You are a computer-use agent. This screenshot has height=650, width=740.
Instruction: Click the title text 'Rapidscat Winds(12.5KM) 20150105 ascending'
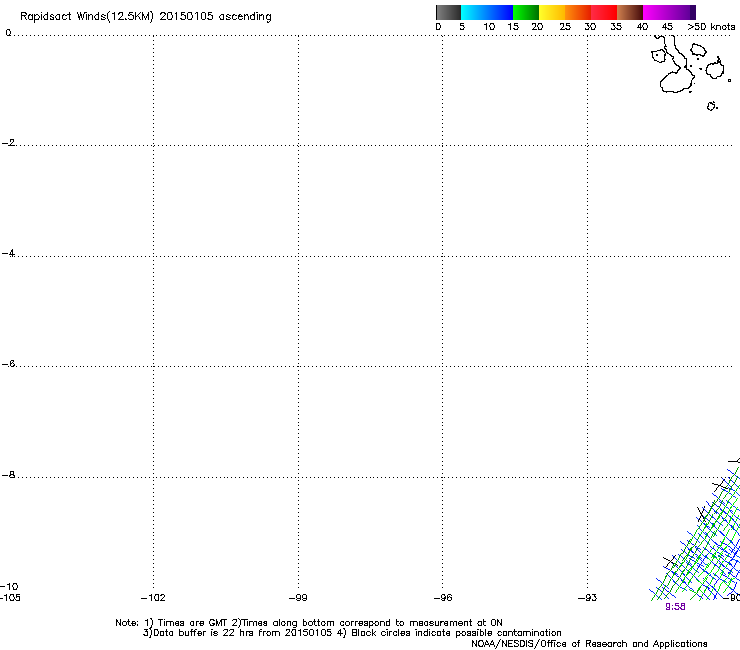(x=146, y=17)
